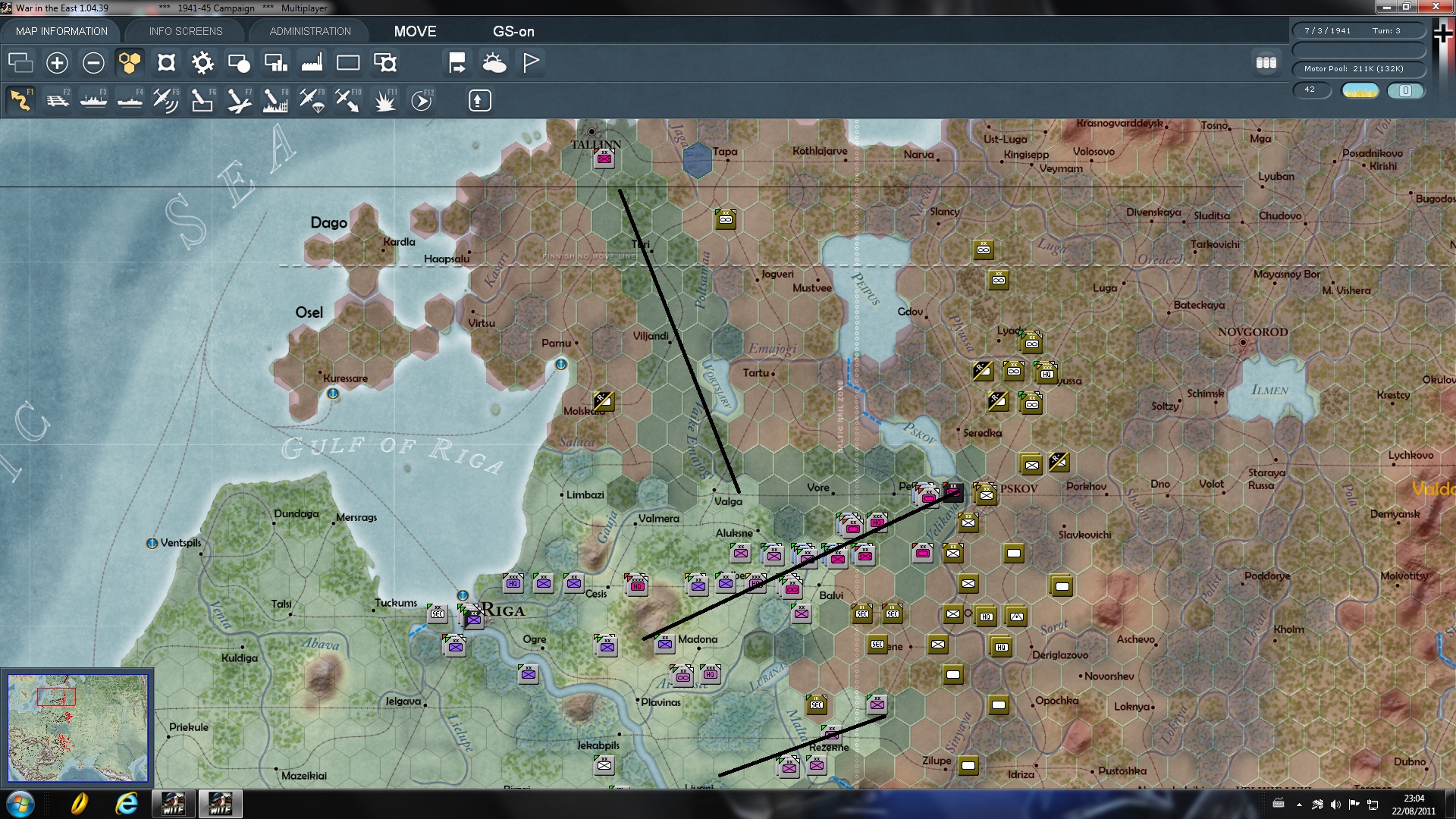Click the pennant flag outline icon

tap(531, 62)
